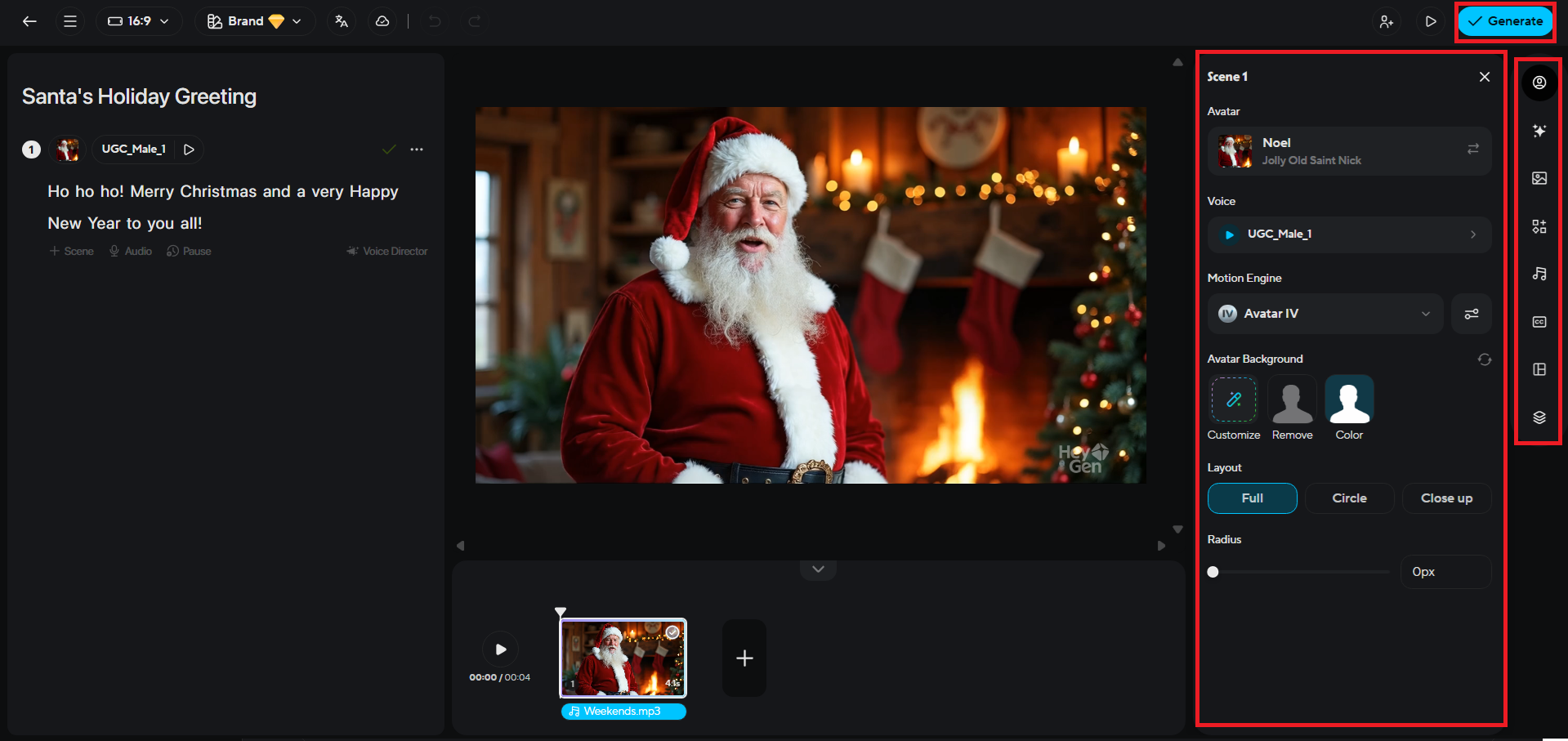Screen dimensions: 1568x741
Task: Play the timeline from the playback button
Action: [x=500, y=649]
